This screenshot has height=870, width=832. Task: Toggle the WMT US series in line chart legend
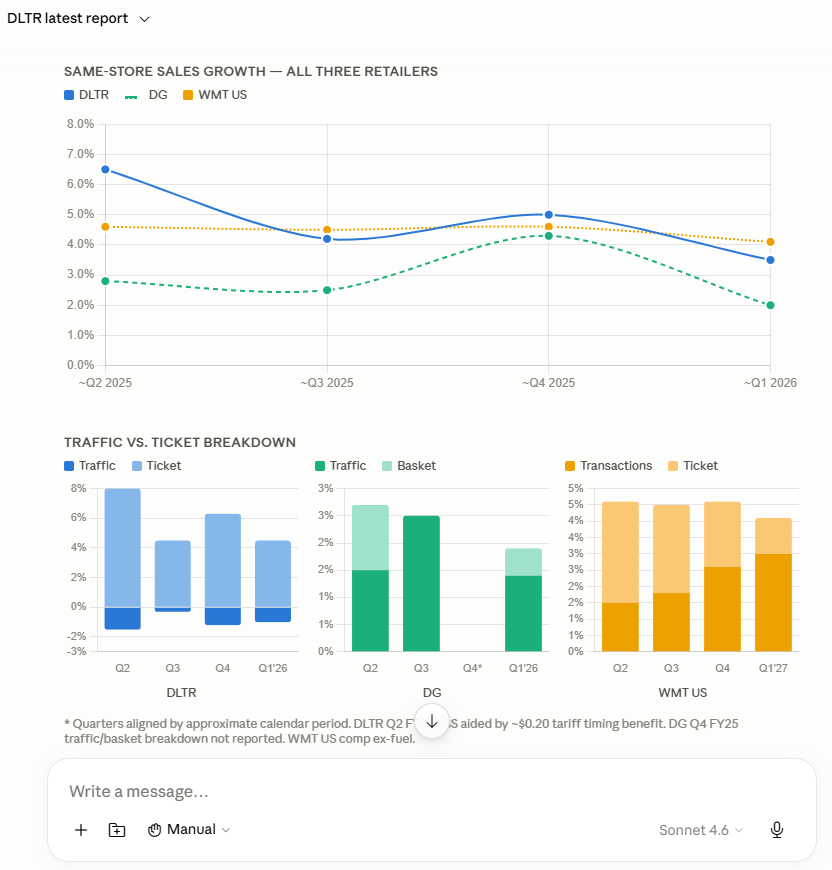pos(215,95)
